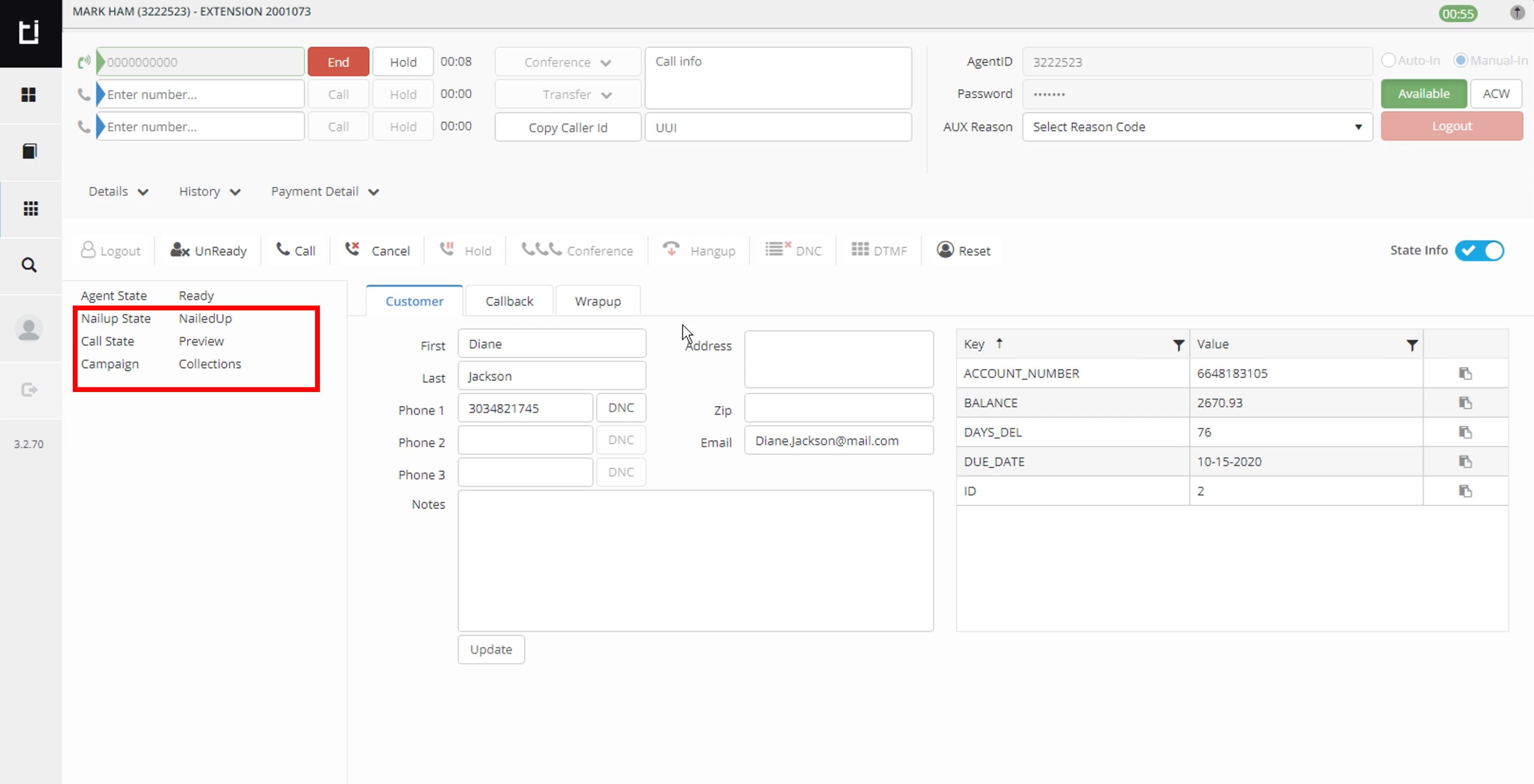1534x784 pixels.
Task: Mark Phone 1 as DNC
Action: 621,408
